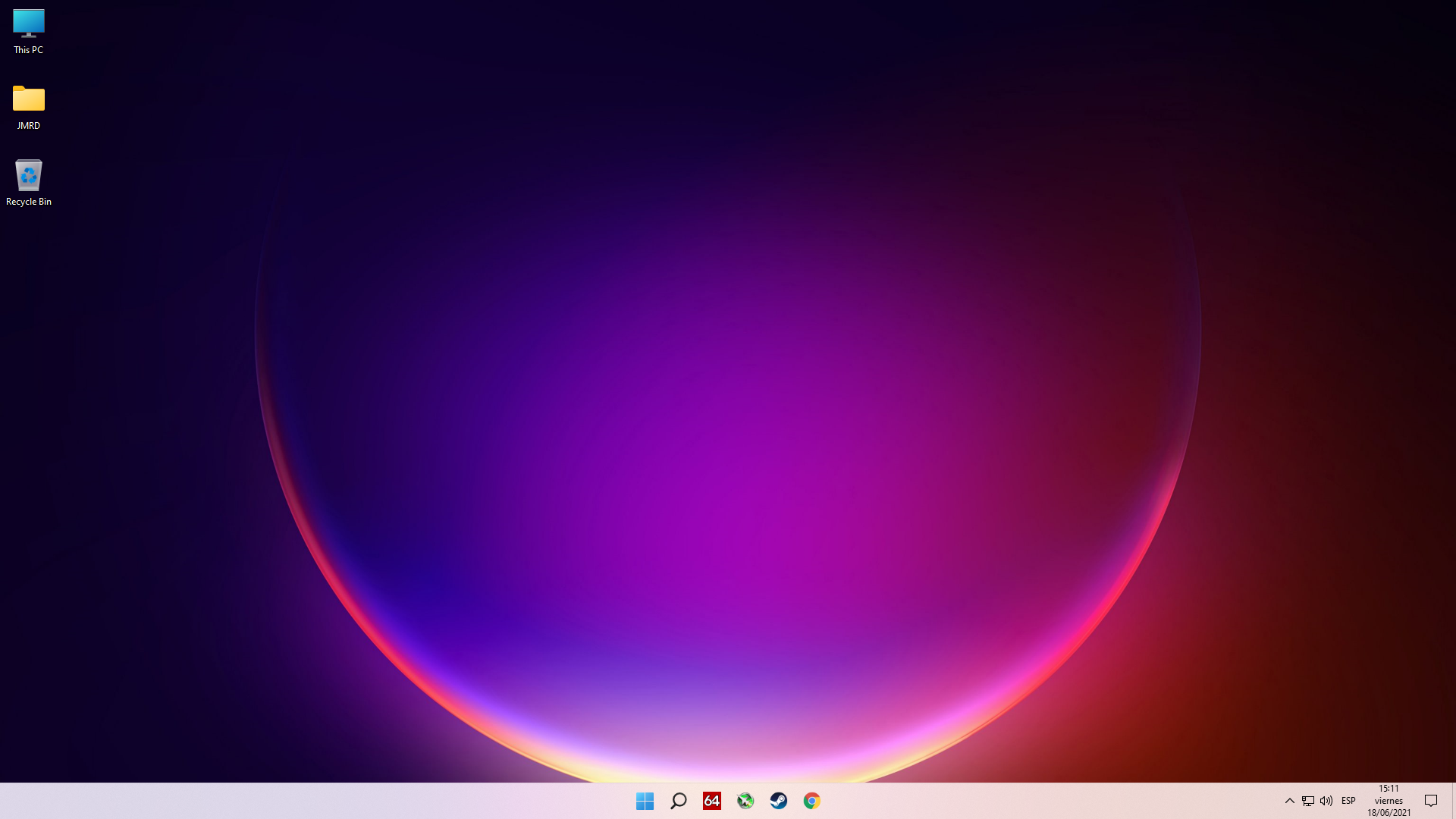
Task: Click the Recycle Bin label text
Action: pyautogui.click(x=29, y=202)
